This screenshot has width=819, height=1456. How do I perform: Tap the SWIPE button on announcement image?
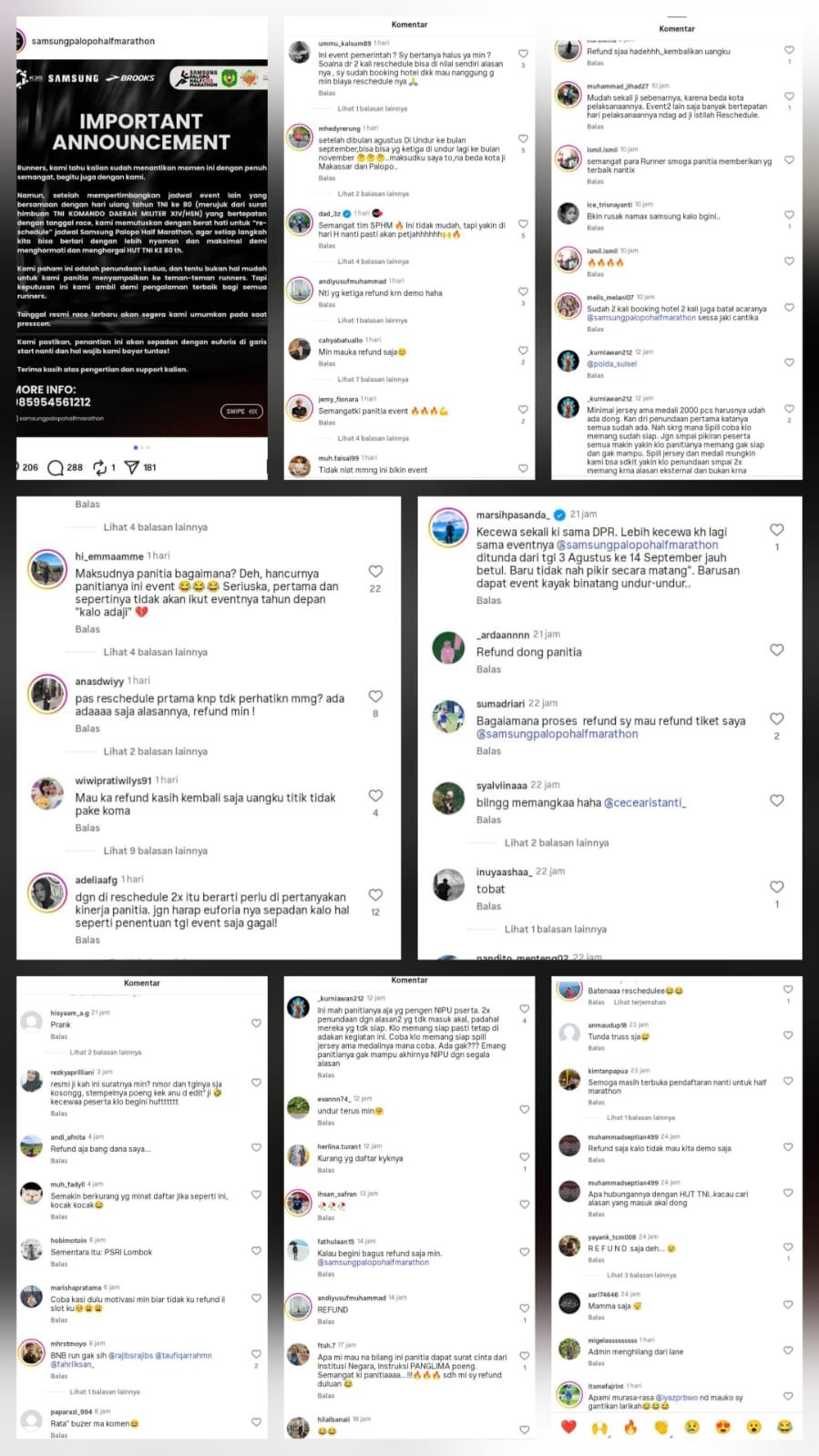click(241, 412)
